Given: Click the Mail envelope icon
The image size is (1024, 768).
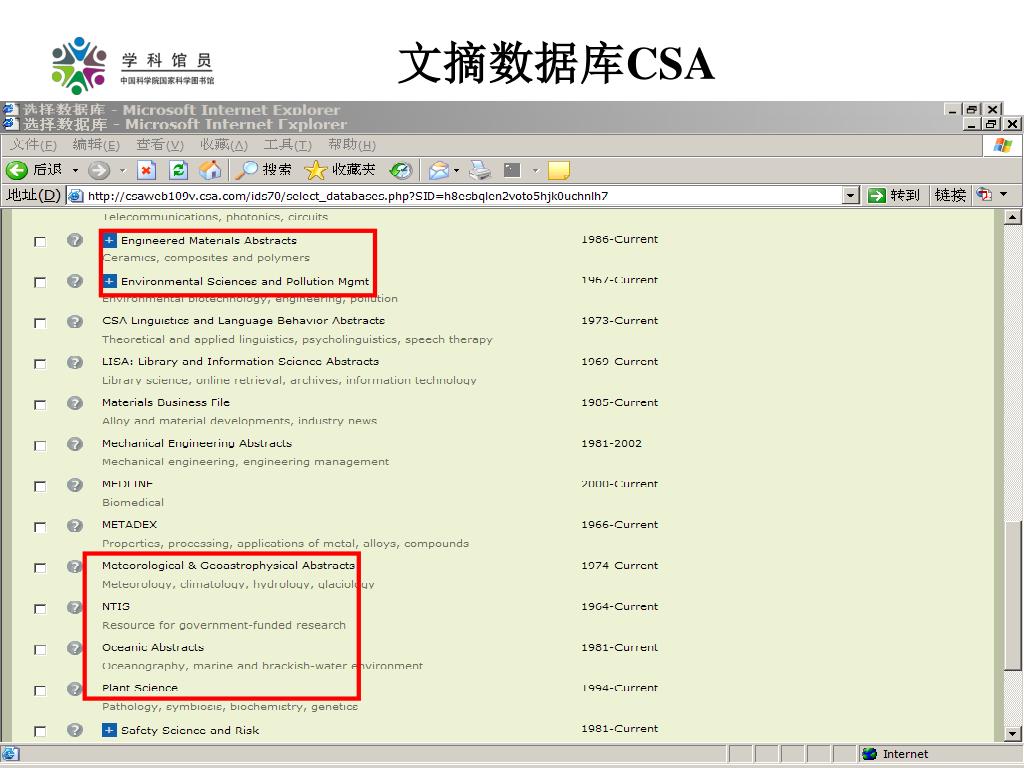Looking at the screenshot, I should click(439, 170).
